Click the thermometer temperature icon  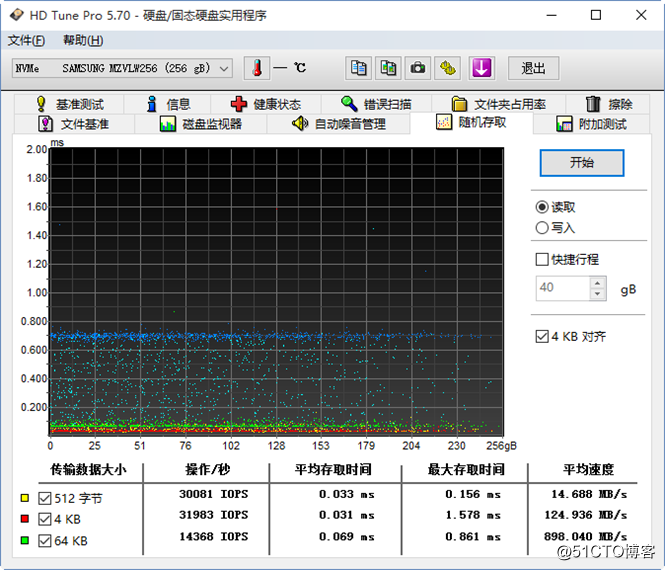click(x=257, y=68)
